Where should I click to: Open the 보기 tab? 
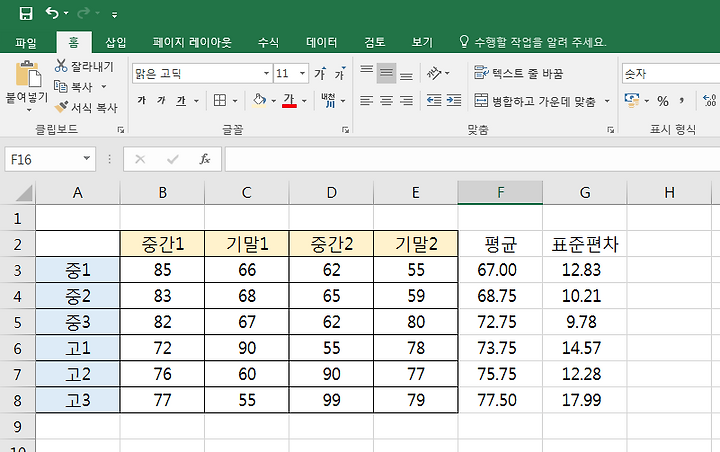click(x=422, y=43)
